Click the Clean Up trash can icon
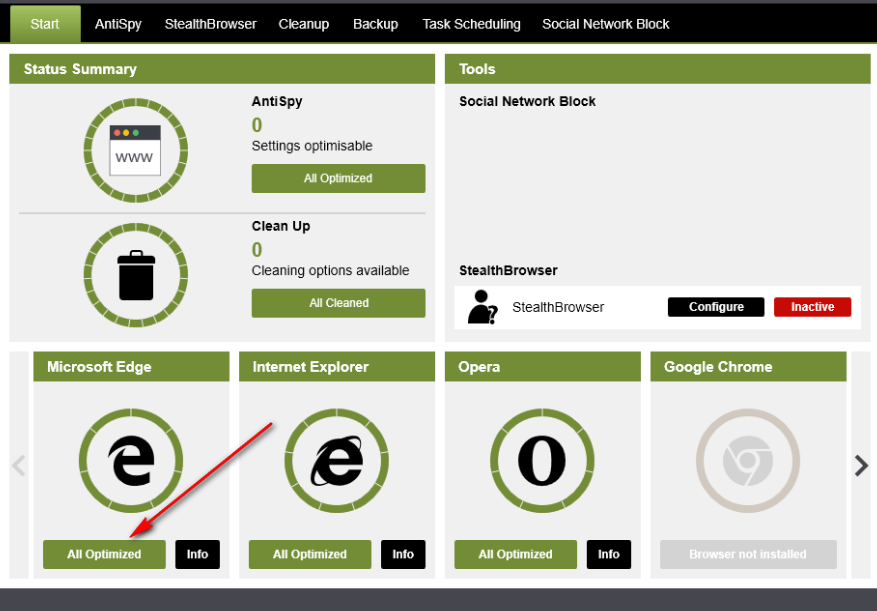The width and height of the screenshot is (877, 611). pos(136,275)
